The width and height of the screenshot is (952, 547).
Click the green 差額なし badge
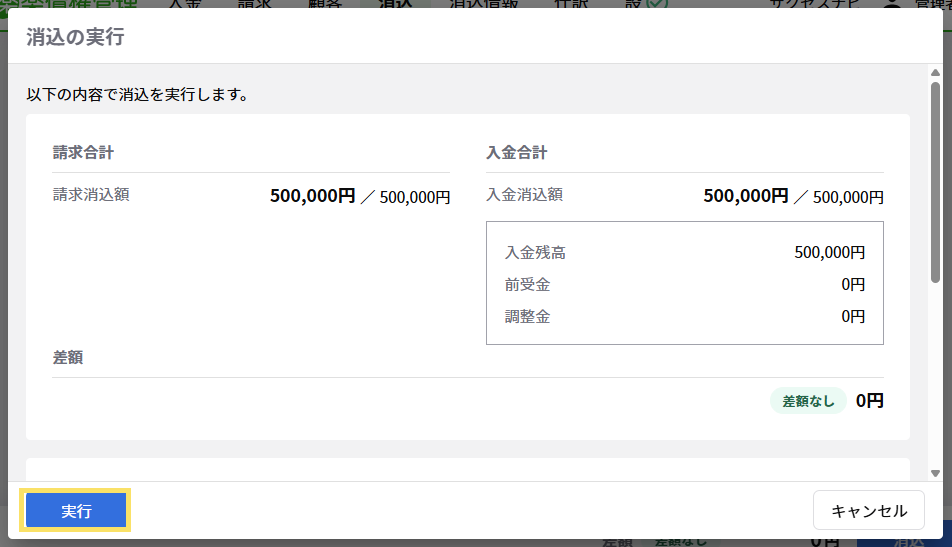808,401
